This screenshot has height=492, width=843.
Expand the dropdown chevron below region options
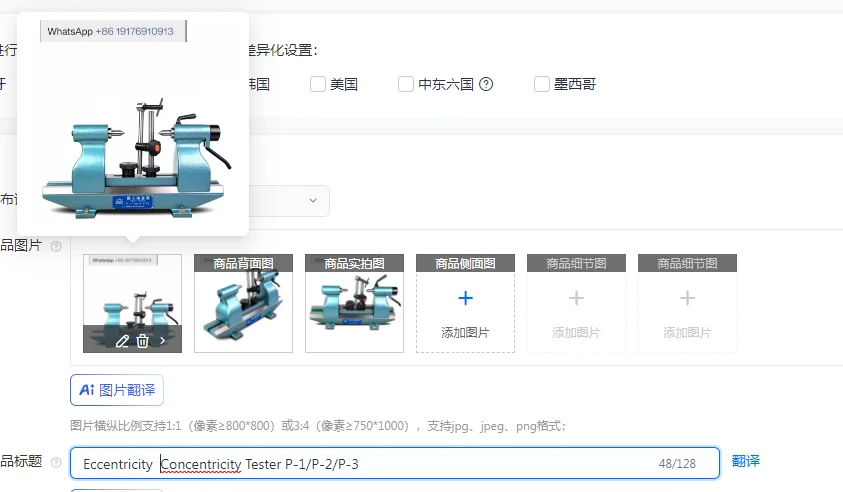[313, 201]
